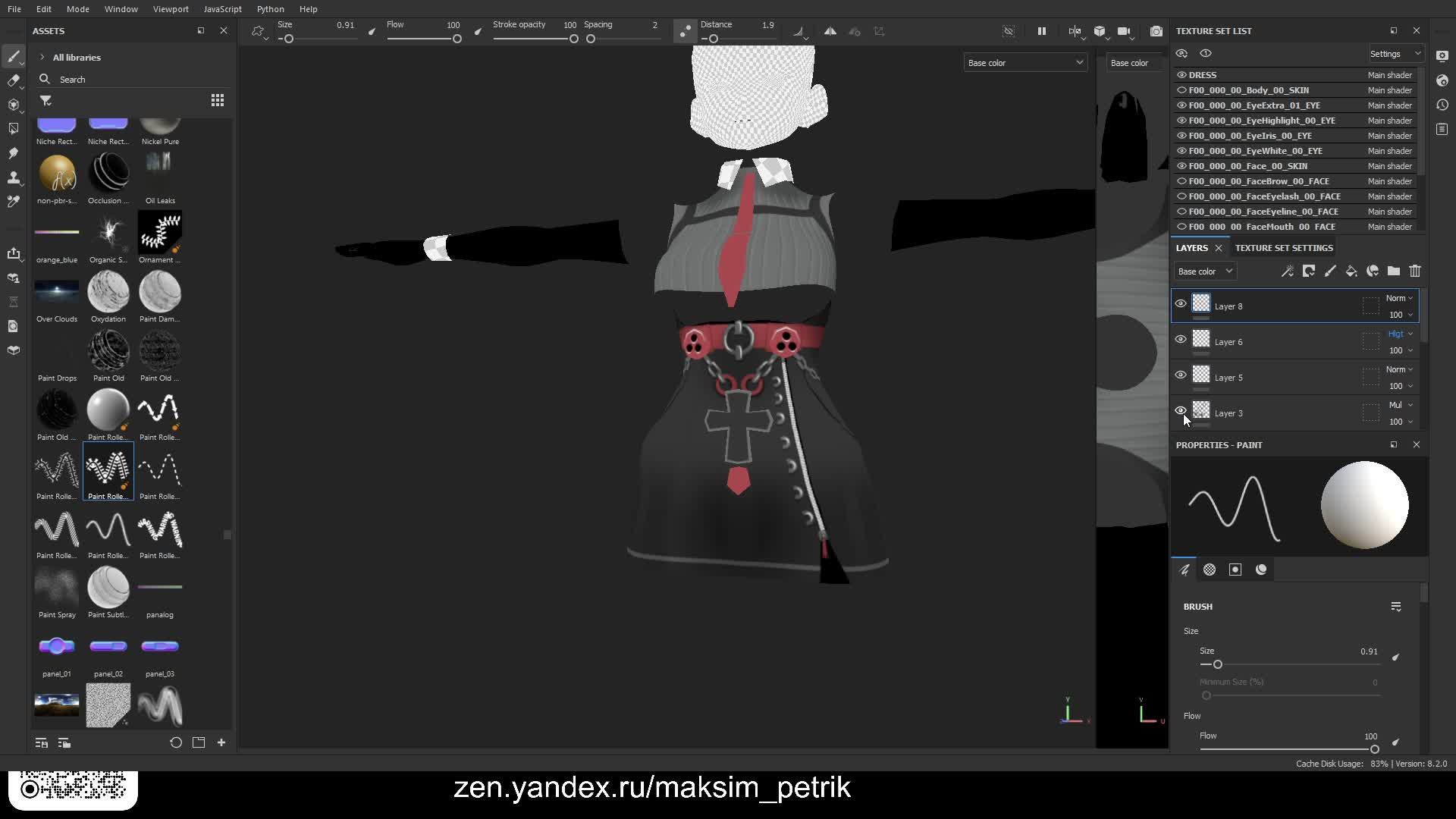The height and width of the screenshot is (819, 1456).
Task: Toggle symmetry icon in top toolbar
Action: click(830, 31)
